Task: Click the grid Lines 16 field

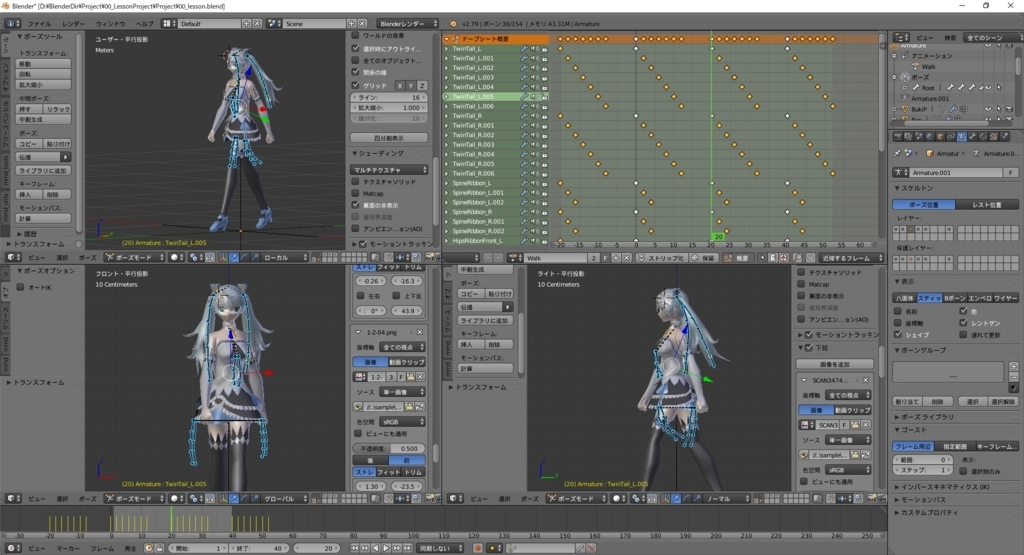Action: point(389,97)
